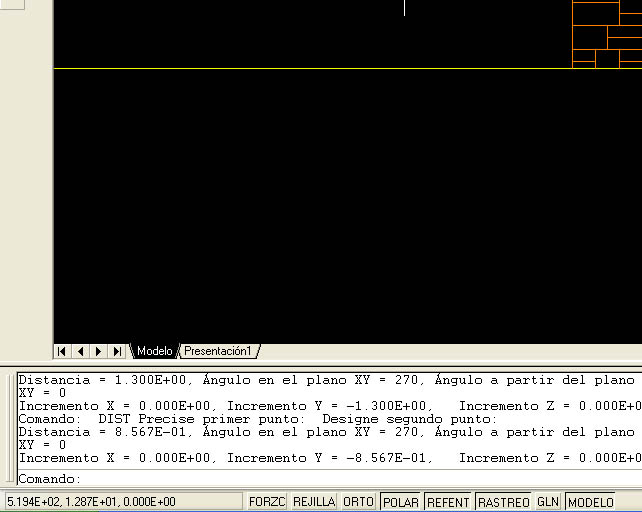Toggle REJILLA grid display
This screenshot has height=512, width=642.
(314, 502)
